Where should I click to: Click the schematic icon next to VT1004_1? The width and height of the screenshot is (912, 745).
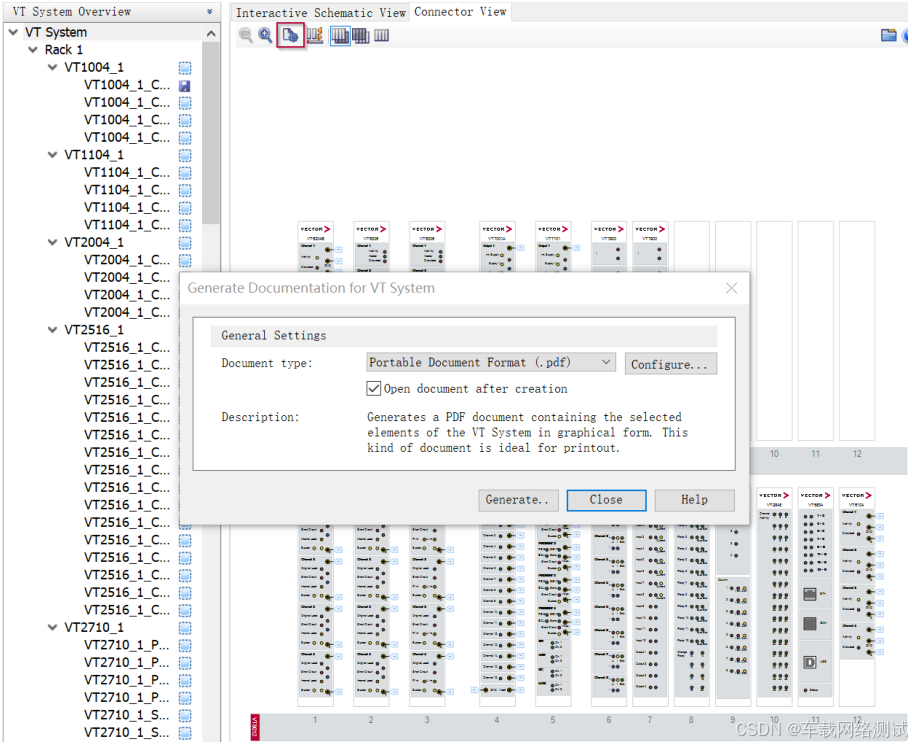pos(185,68)
